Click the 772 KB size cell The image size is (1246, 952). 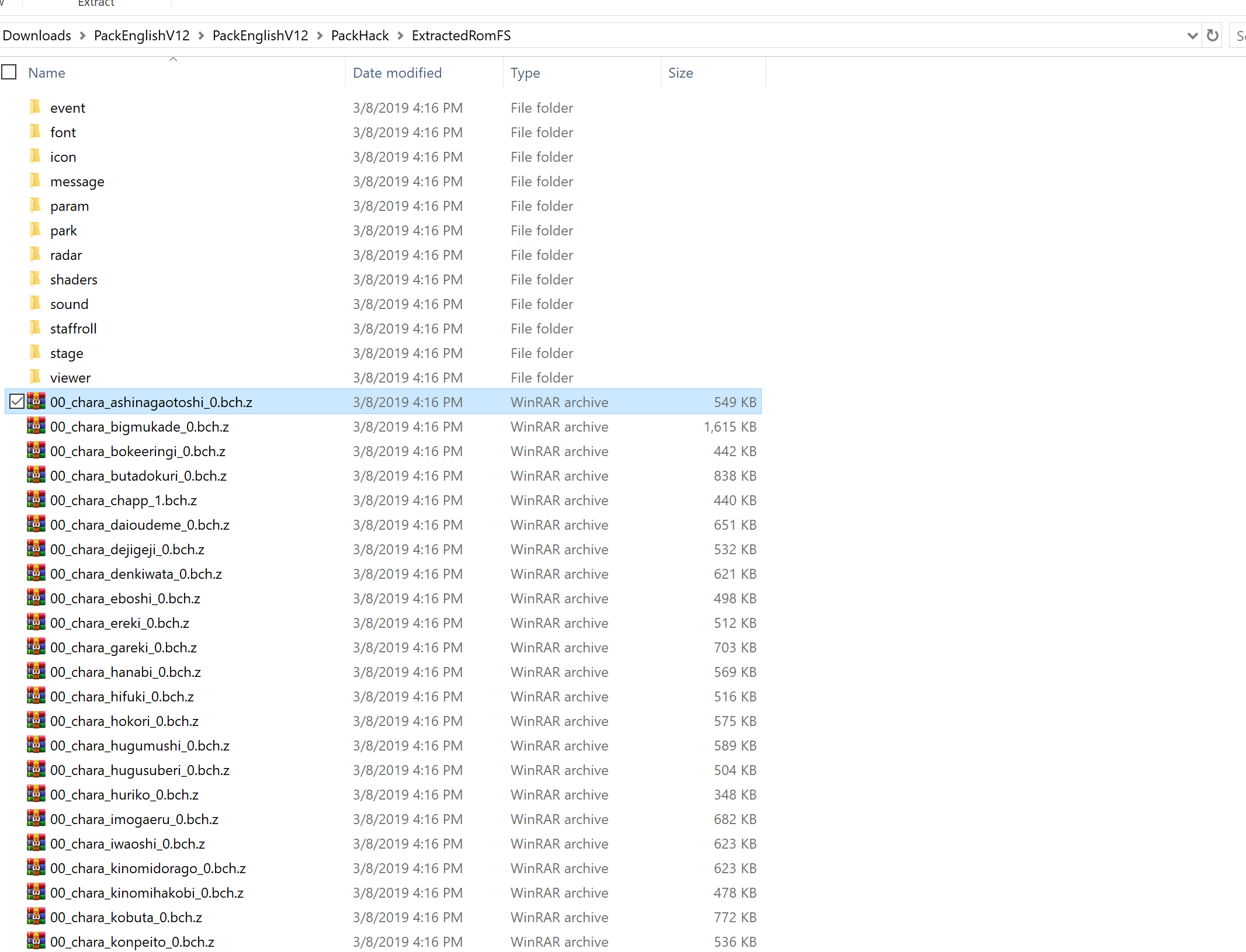[x=735, y=917]
